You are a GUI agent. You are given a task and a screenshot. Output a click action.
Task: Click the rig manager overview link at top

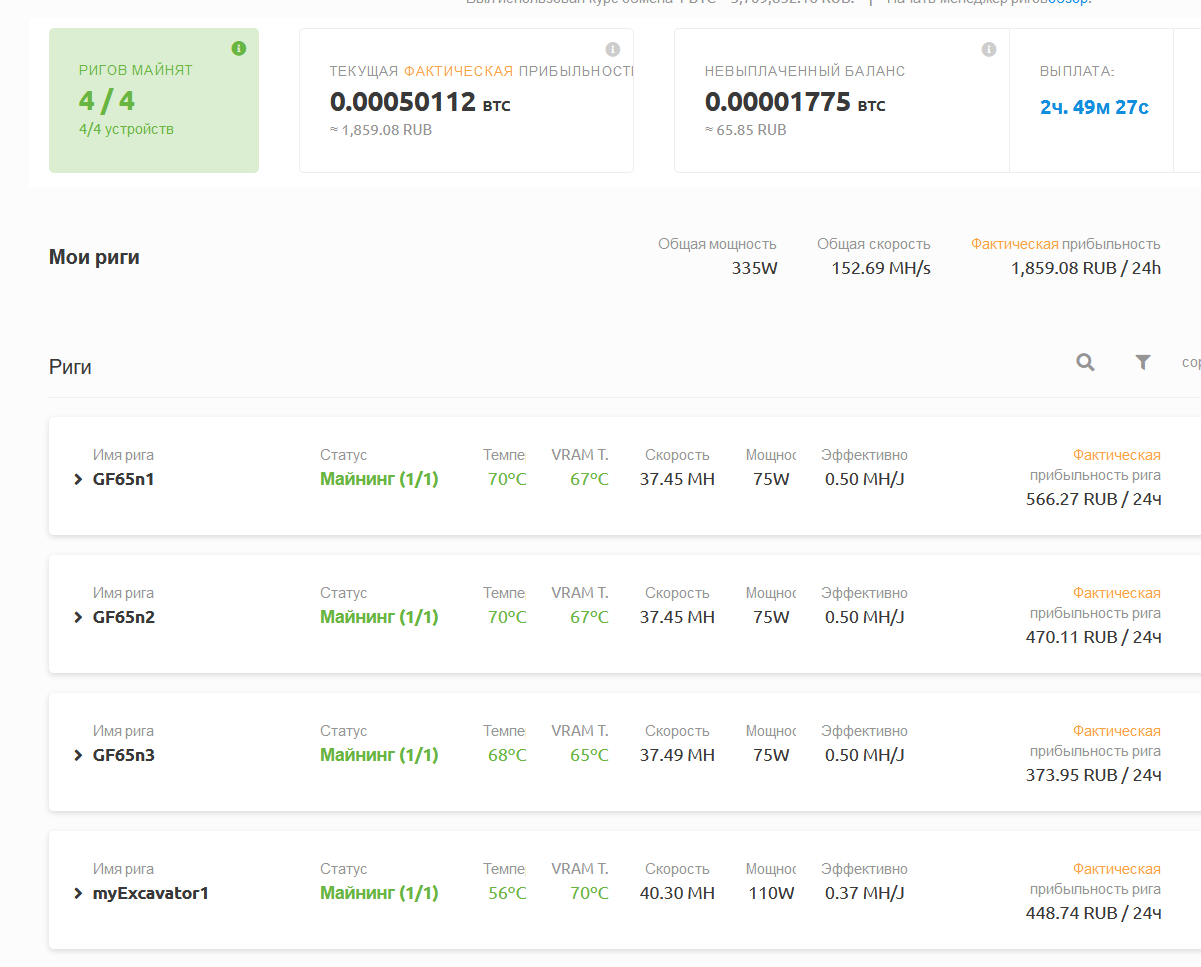click(1069, 3)
